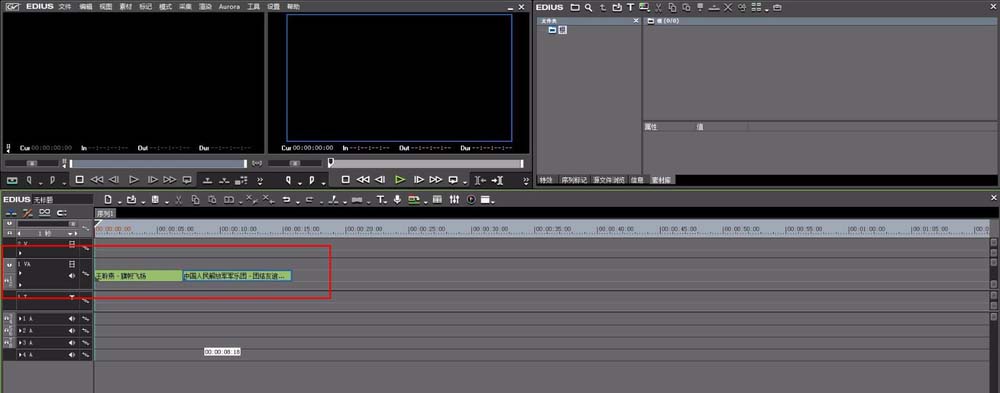Create new sequence from timeline toolbar
Screen dimensions: 1000x393
click(x=108, y=200)
